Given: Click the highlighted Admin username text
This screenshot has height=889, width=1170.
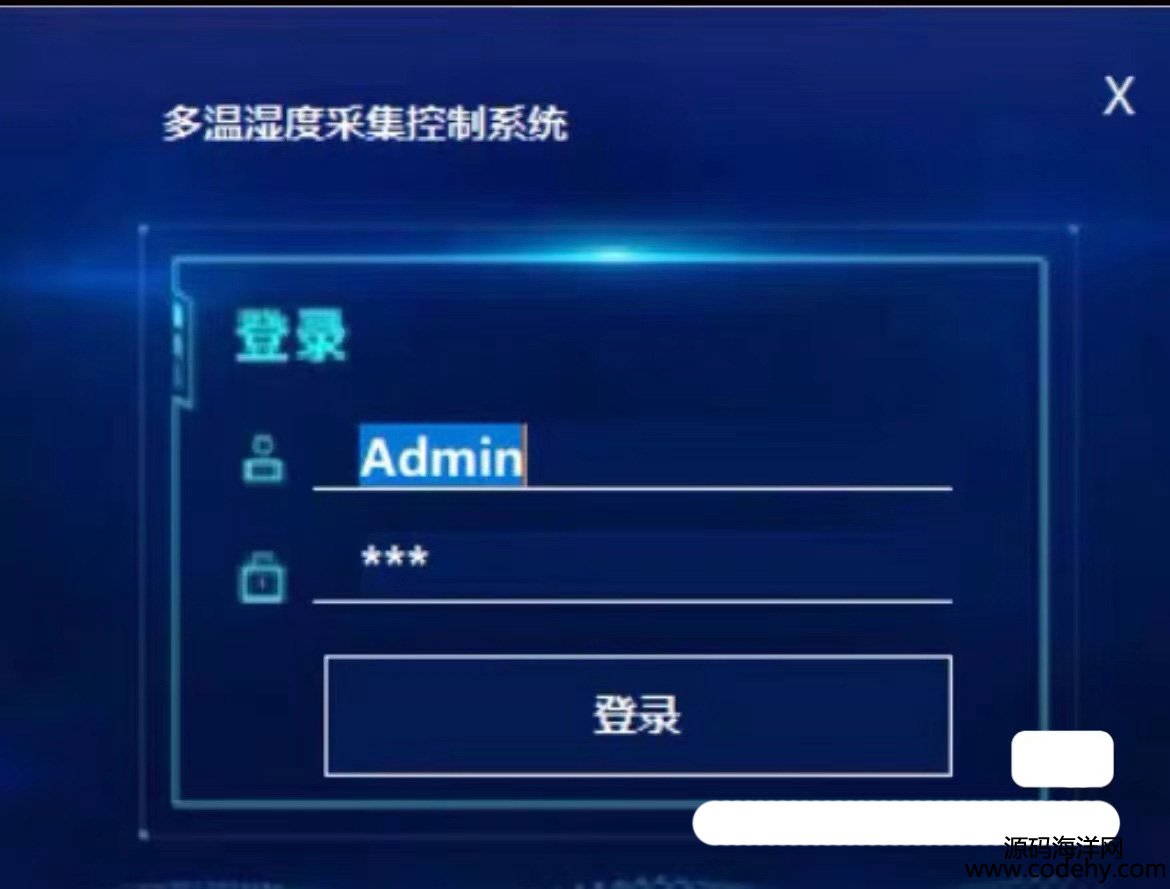Looking at the screenshot, I should click(x=442, y=456).
